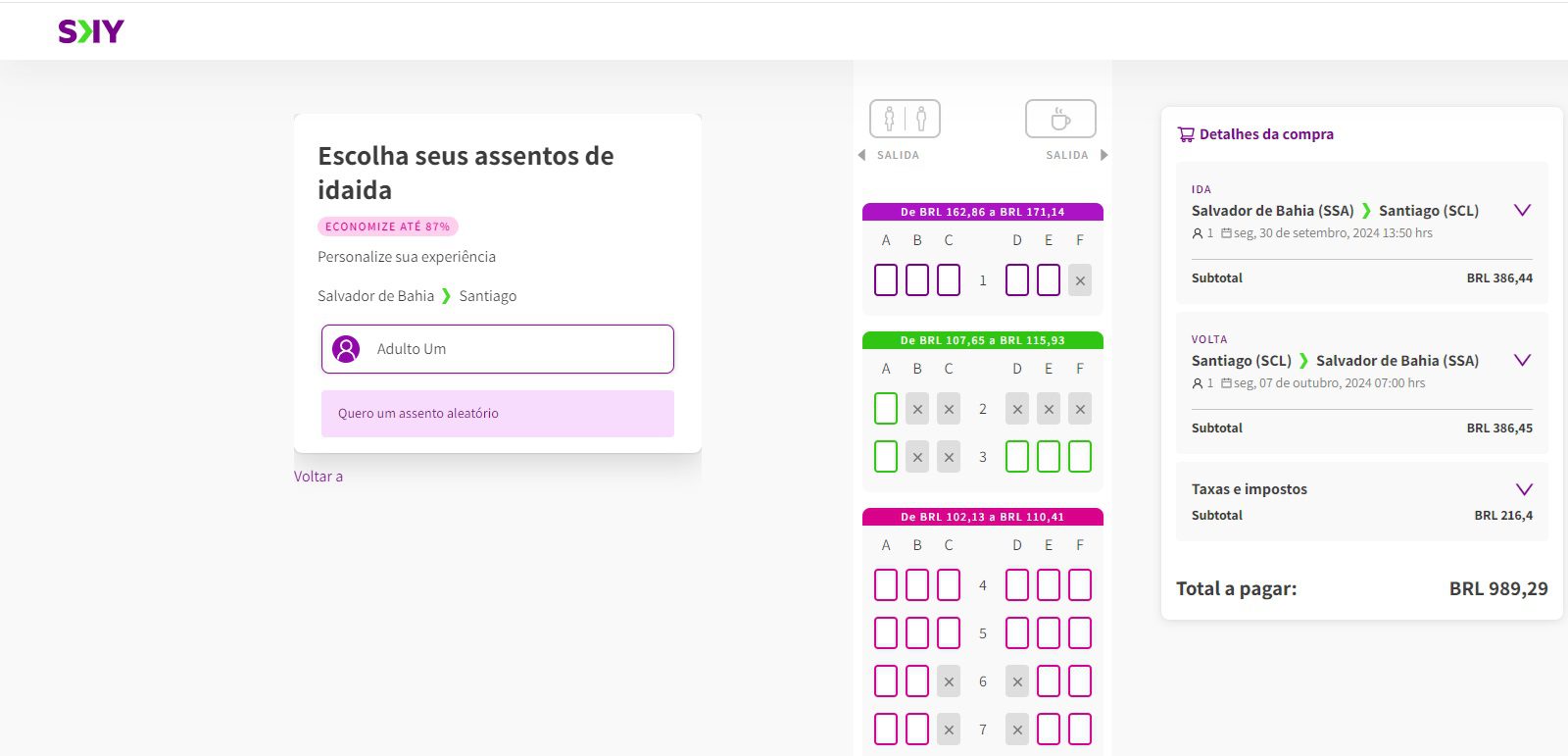Click the Adulto Um passenger avatar icon
Screen dimensions: 1568x756
pyautogui.click(x=346, y=349)
